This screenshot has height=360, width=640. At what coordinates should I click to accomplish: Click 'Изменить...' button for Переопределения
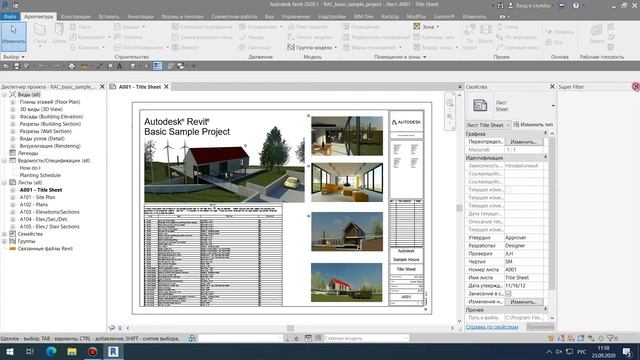point(524,142)
